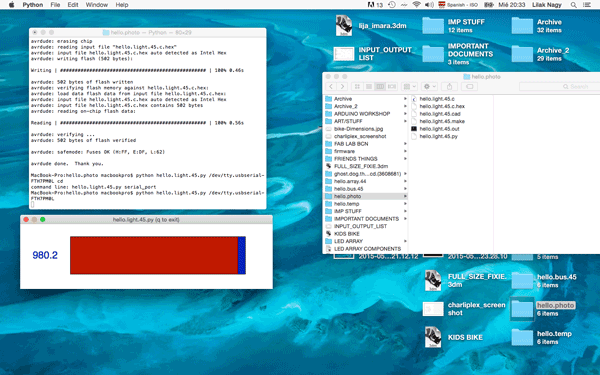
Task: Click the battery status icon
Action: [x=489, y=5]
